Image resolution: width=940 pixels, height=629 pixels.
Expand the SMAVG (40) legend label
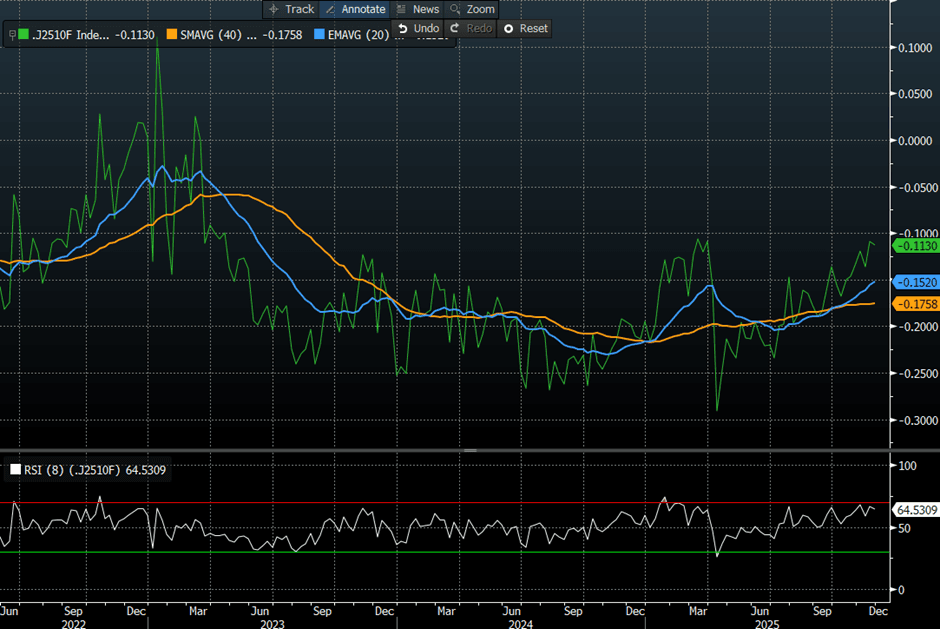pyautogui.click(x=212, y=36)
